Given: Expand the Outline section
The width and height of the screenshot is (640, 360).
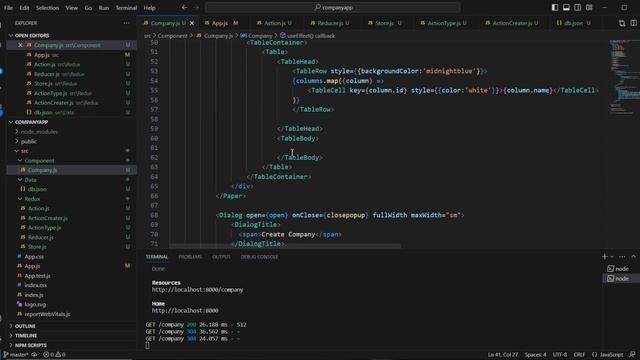Looking at the screenshot, I should coord(25,326).
